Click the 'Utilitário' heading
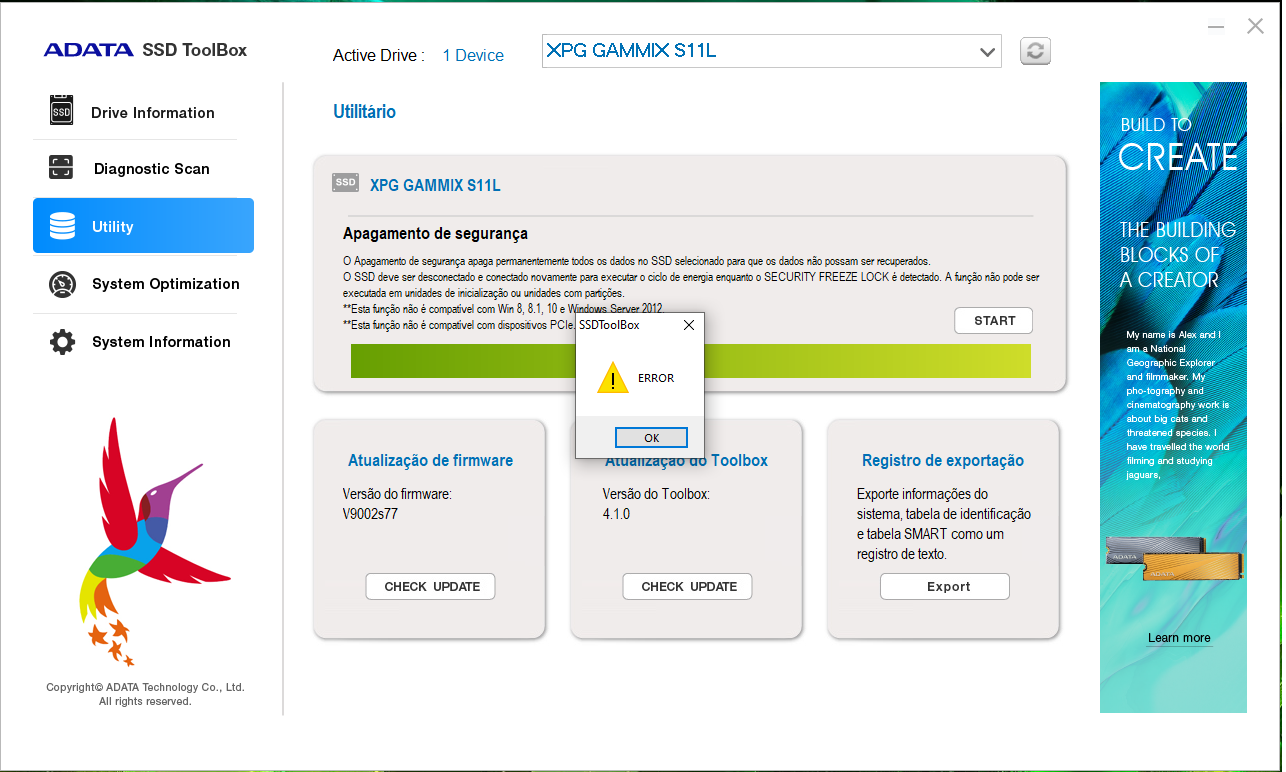This screenshot has width=1286, height=772. click(364, 112)
